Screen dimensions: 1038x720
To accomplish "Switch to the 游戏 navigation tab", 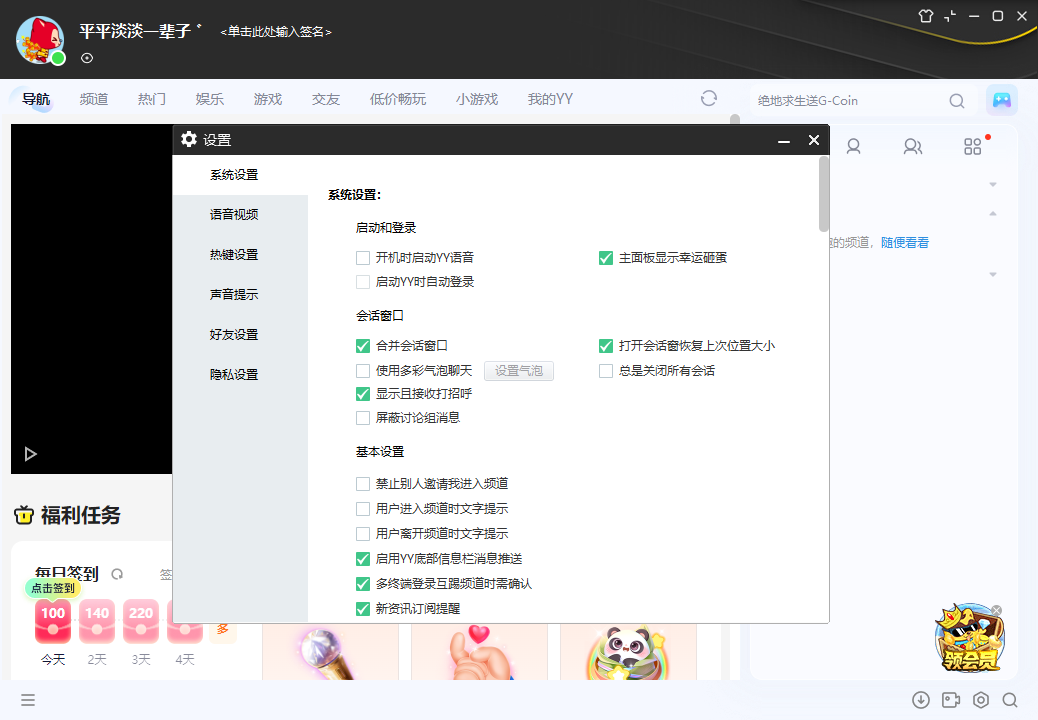I will click(x=268, y=99).
